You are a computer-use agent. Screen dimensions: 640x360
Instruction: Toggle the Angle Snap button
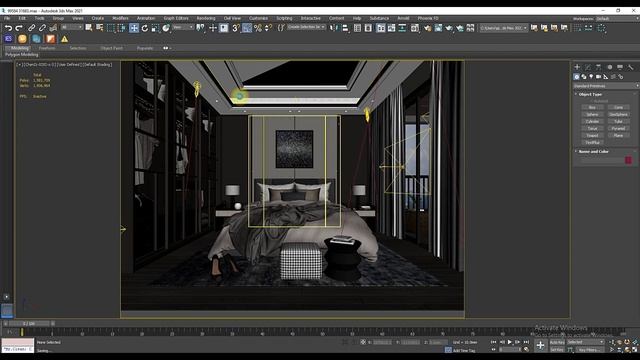247,28
